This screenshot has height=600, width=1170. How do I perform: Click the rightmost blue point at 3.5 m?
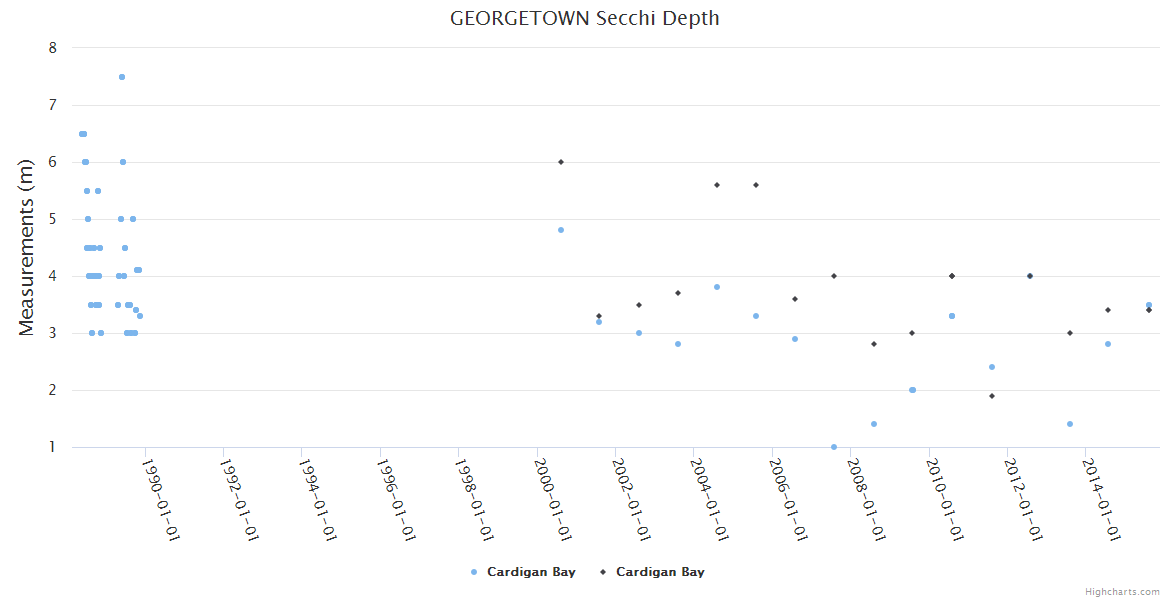[1149, 305]
